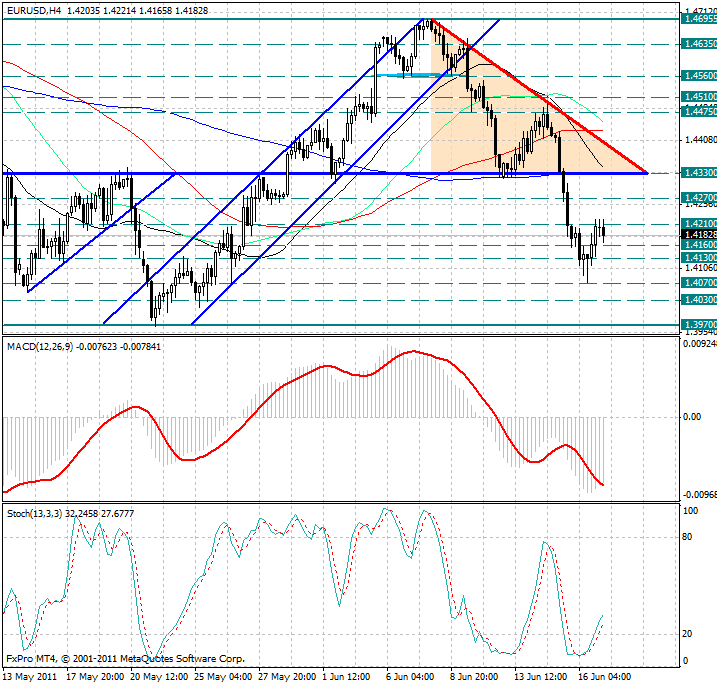Select the 1.4330 price level label
The height and width of the screenshot is (684, 717).
(x=699, y=172)
